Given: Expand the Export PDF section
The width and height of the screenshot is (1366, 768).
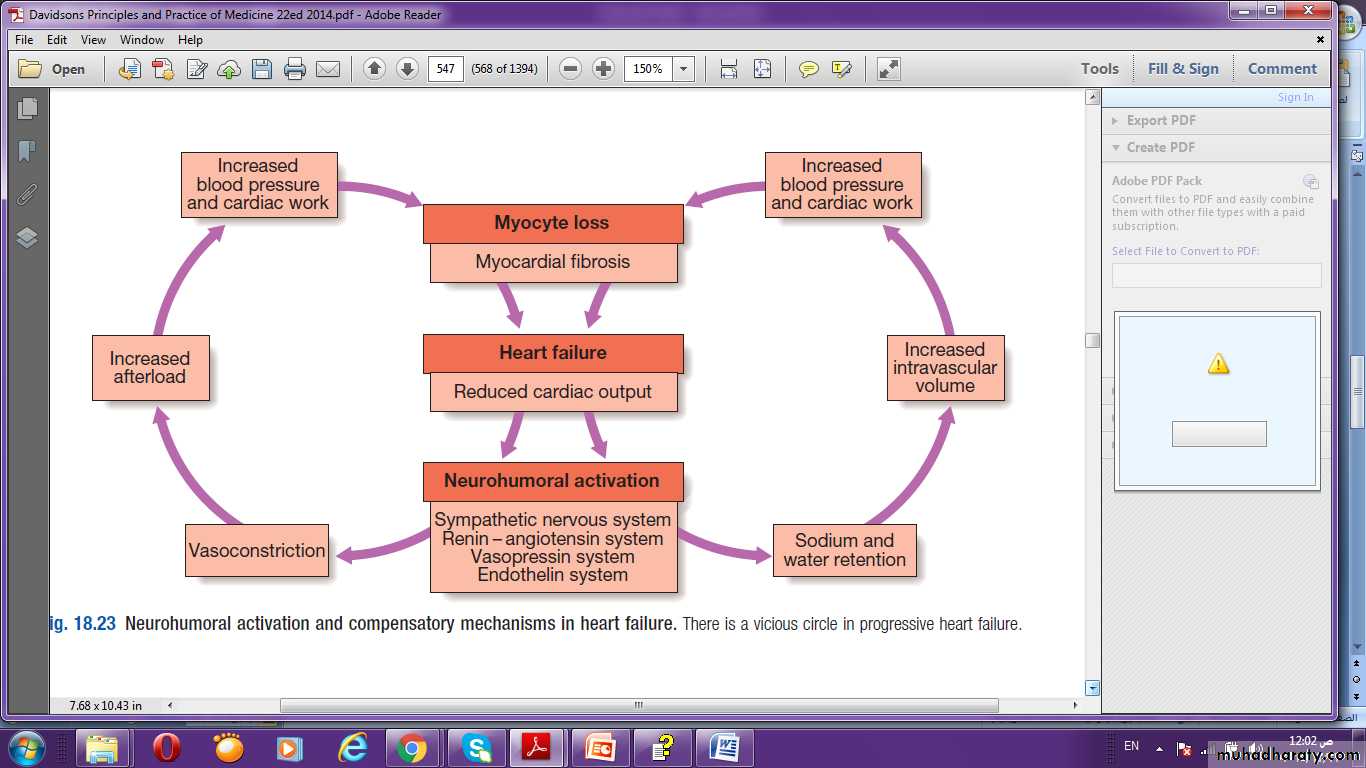Looking at the screenshot, I should click(1160, 120).
